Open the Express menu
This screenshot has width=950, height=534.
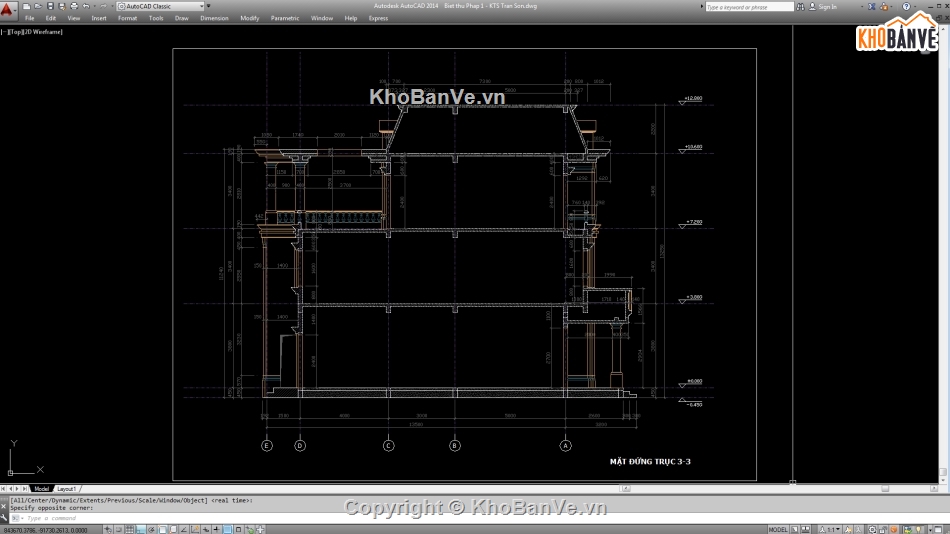378,18
